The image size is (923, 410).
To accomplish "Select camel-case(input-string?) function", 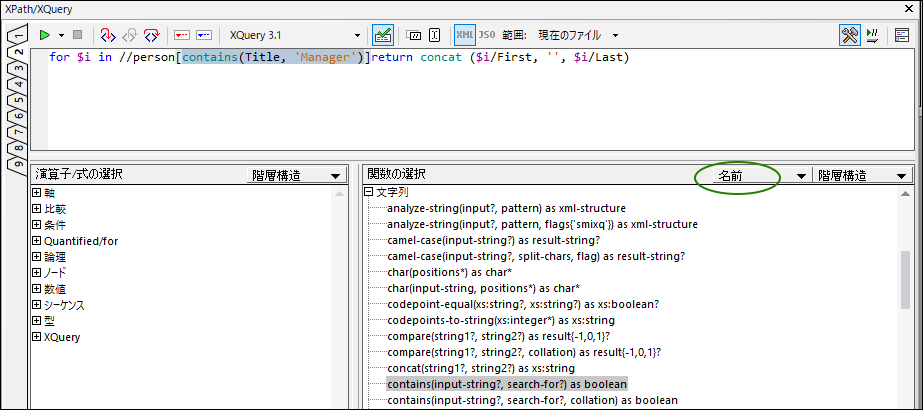I will [x=494, y=240].
